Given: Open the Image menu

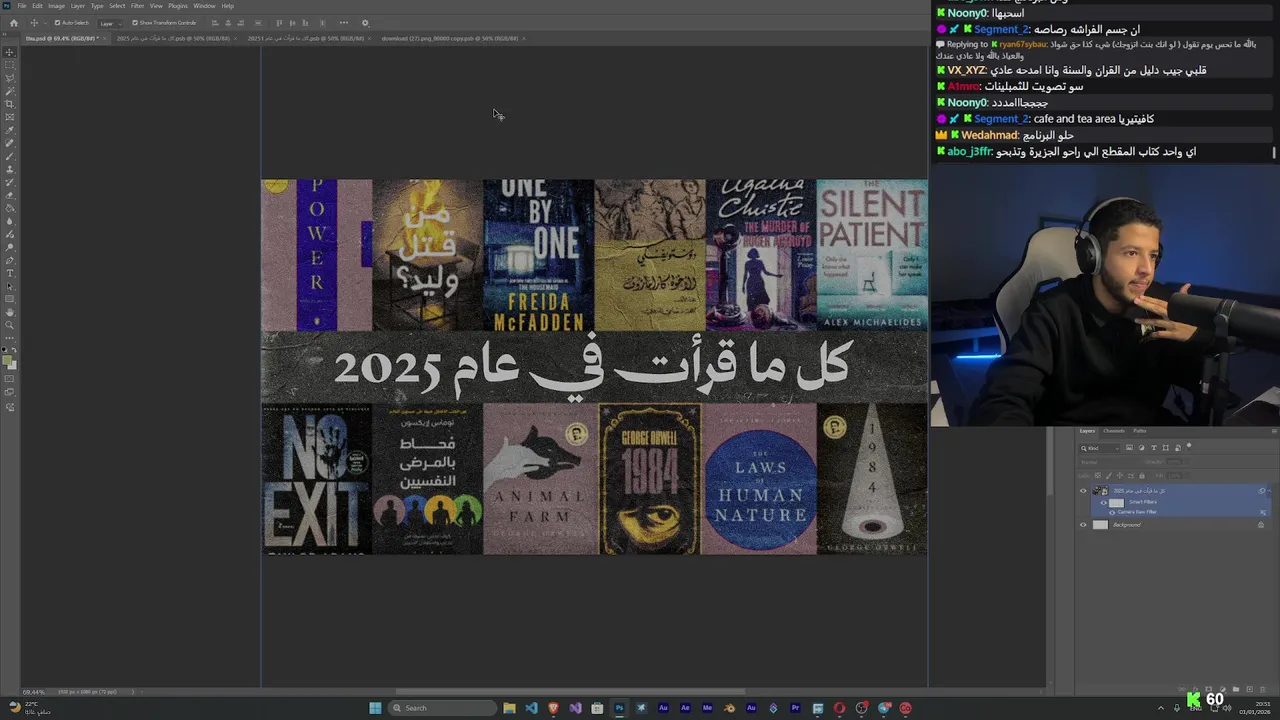Looking at the screenshot, I should [x=56, y=6].
